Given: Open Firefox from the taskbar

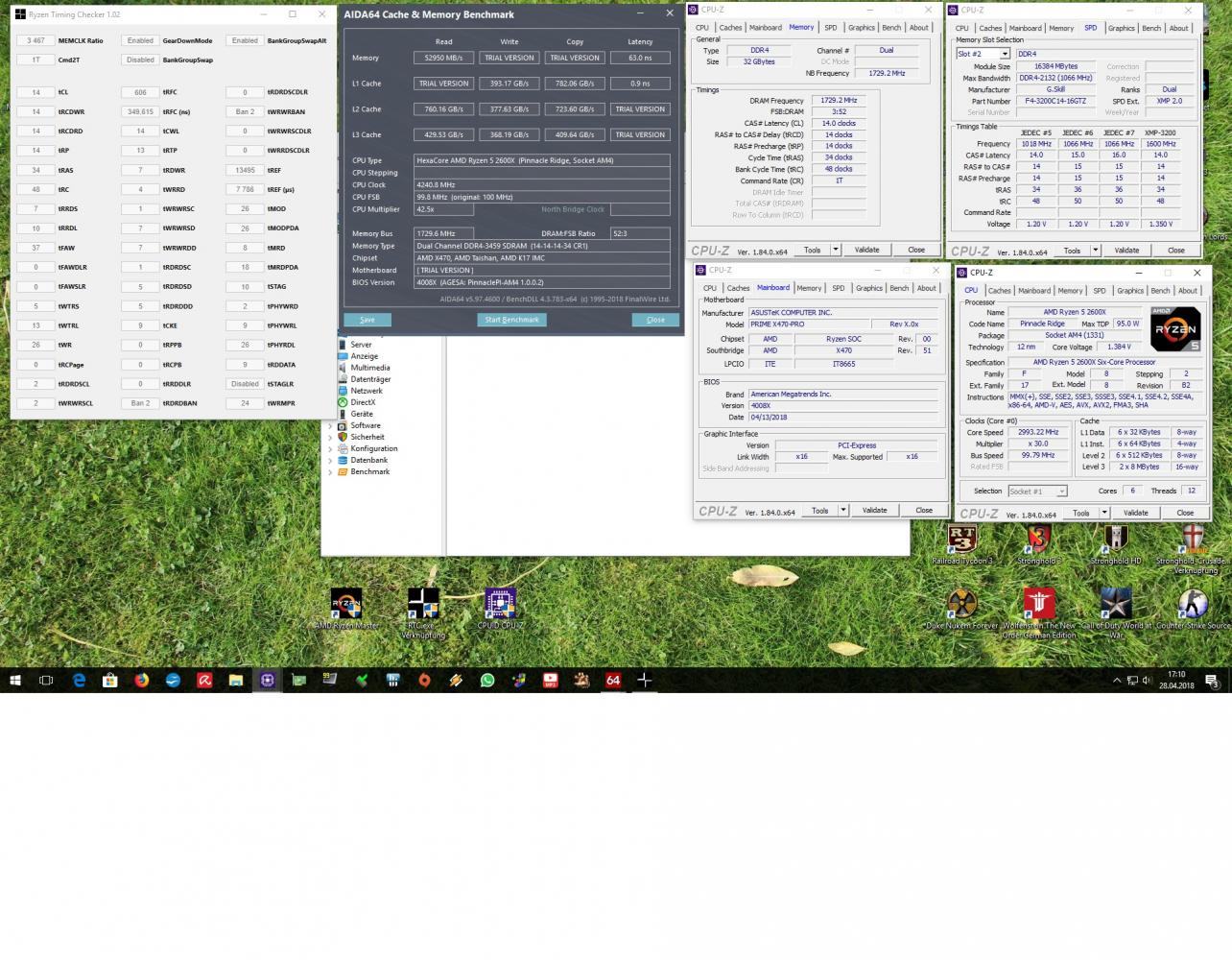Looking at the screenshot, I should [x=142, y=680].
